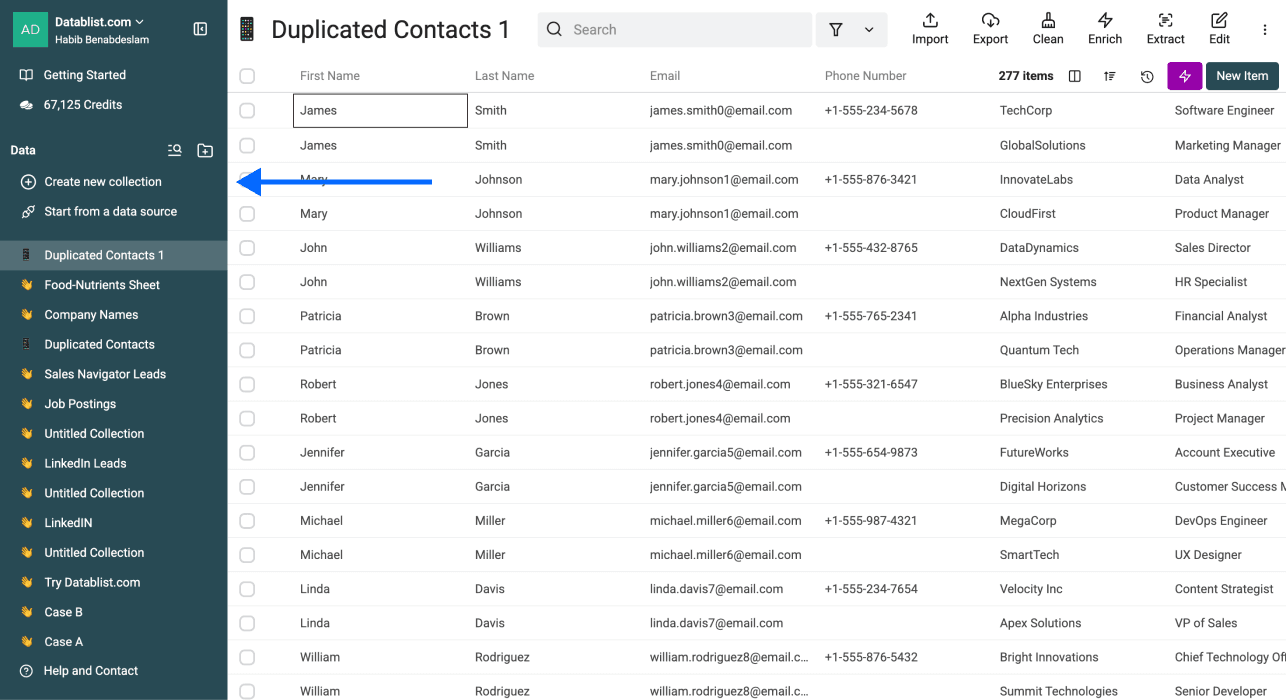Click the purple automation lightning icon
Viewport: 1286px width, 700px height.
(x=1184, y=75)
